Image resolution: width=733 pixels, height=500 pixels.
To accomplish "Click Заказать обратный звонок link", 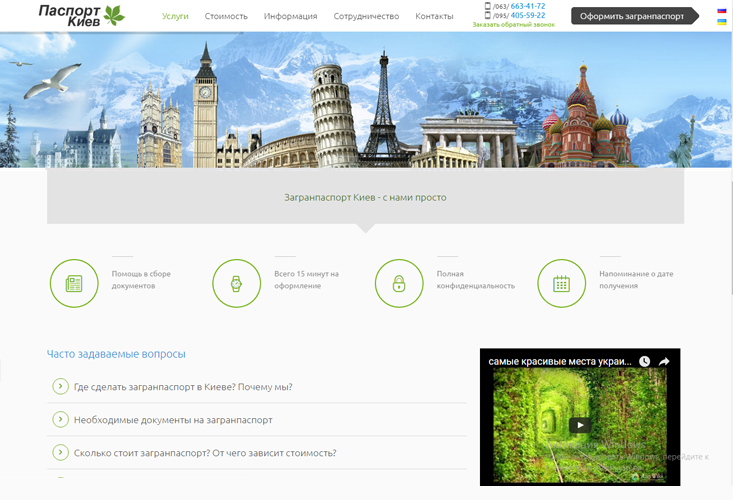I will [513, 24].
